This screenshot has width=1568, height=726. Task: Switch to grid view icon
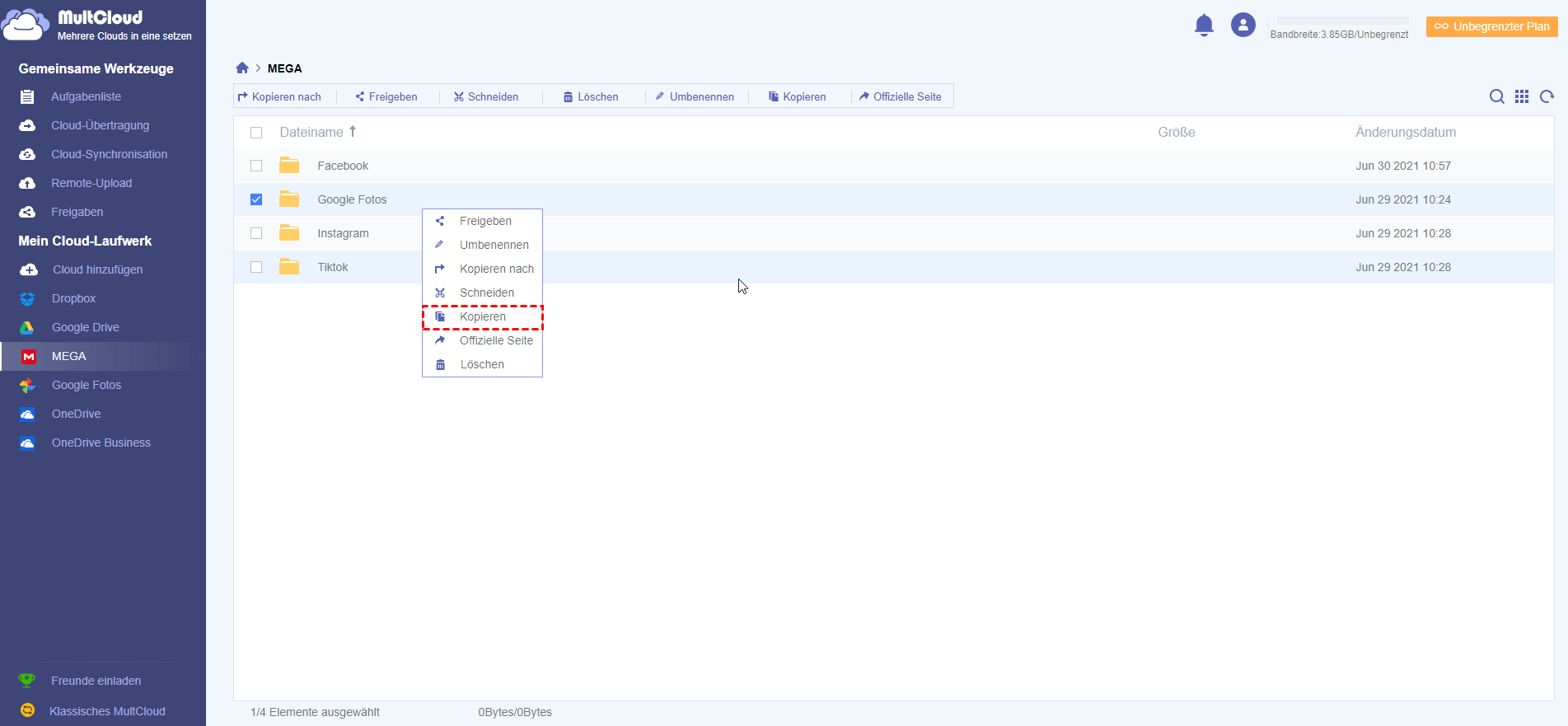tap(1522, 96)
